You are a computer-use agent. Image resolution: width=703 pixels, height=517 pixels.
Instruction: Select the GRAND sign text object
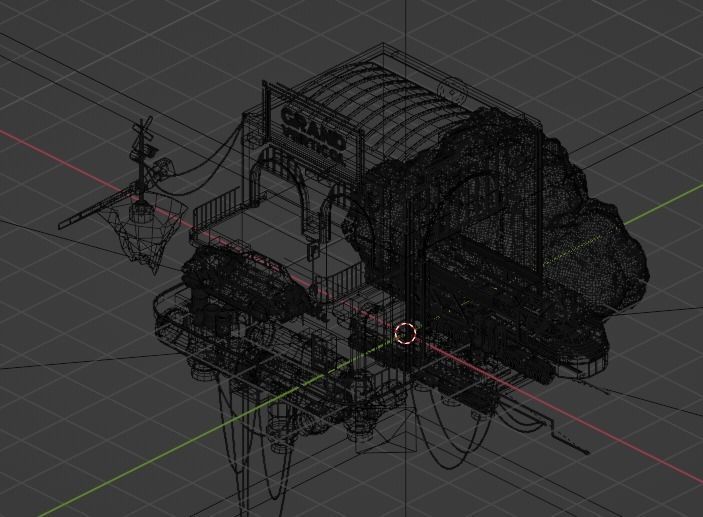click(x=313, y=127)
